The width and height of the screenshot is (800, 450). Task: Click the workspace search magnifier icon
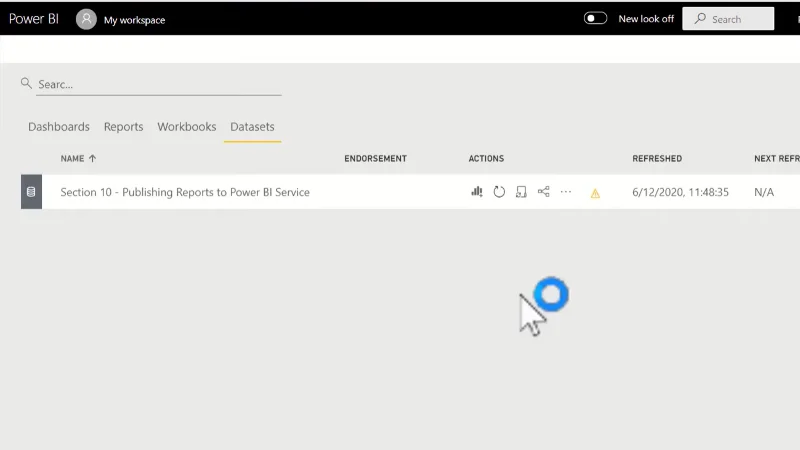(26, 83)
